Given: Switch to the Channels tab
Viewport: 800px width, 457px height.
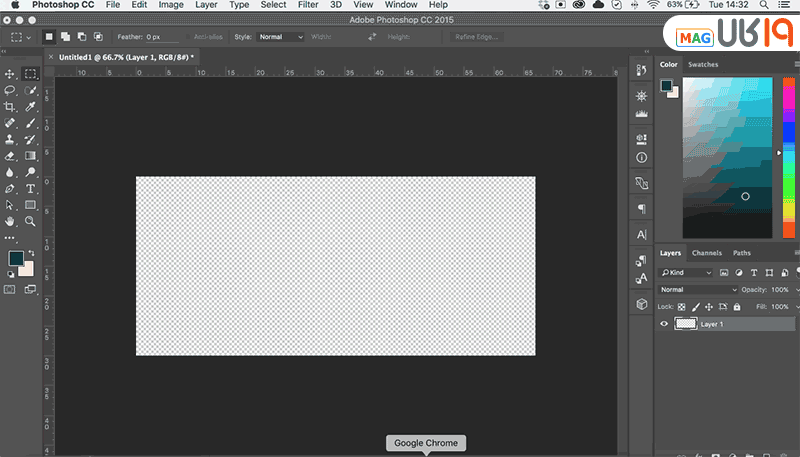Looking at the screenshot, I should coord(706,253).
